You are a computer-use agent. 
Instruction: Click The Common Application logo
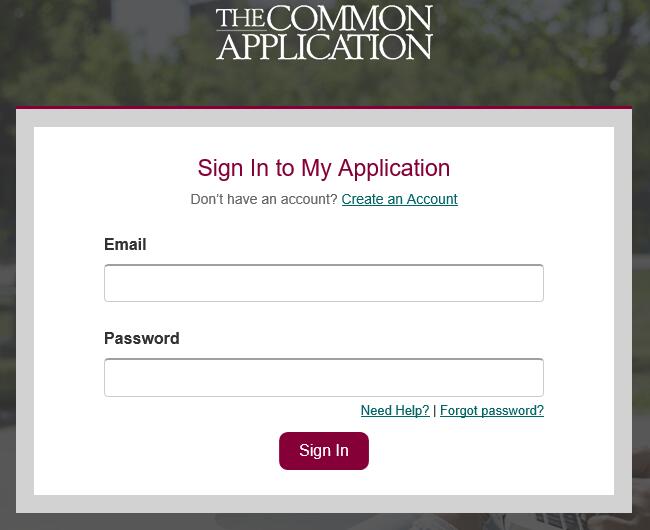324,32
